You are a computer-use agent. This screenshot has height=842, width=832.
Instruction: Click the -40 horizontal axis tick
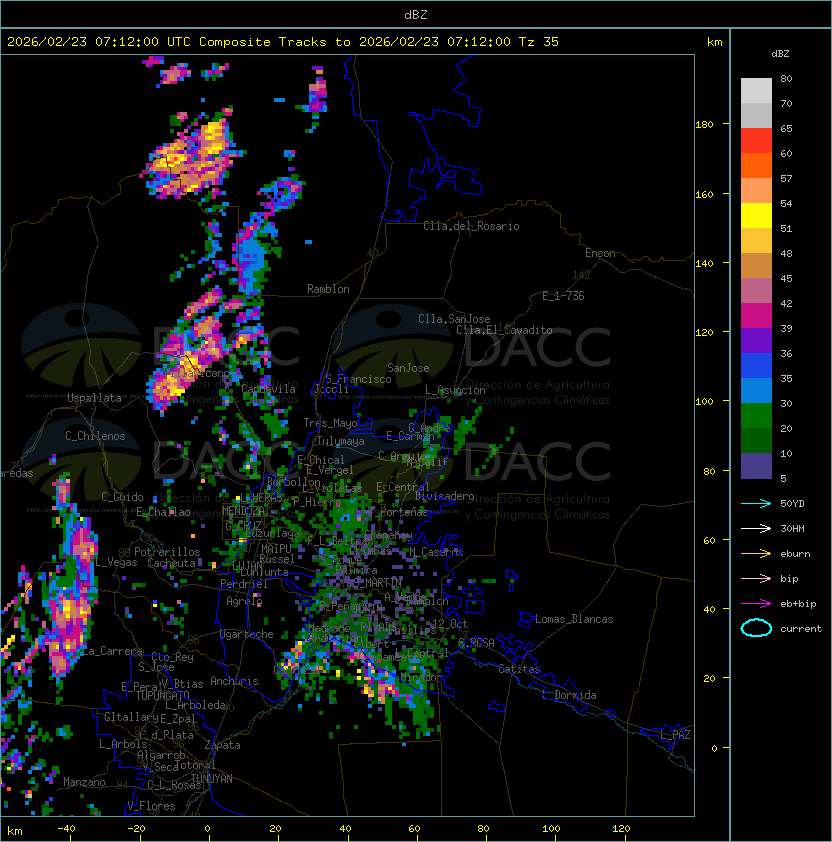[66, 829]
